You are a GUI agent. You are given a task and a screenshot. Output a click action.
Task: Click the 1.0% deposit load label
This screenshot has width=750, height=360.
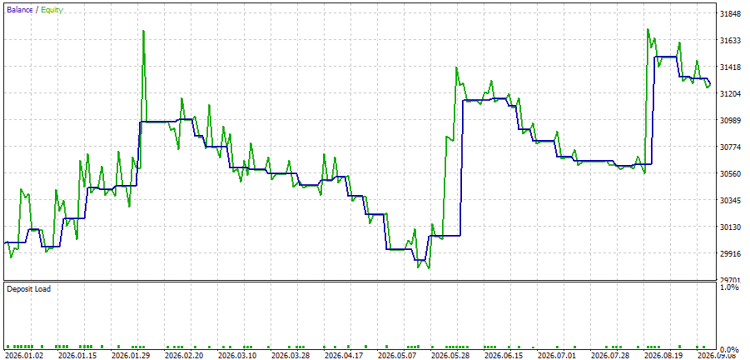(x=729, y=287)
